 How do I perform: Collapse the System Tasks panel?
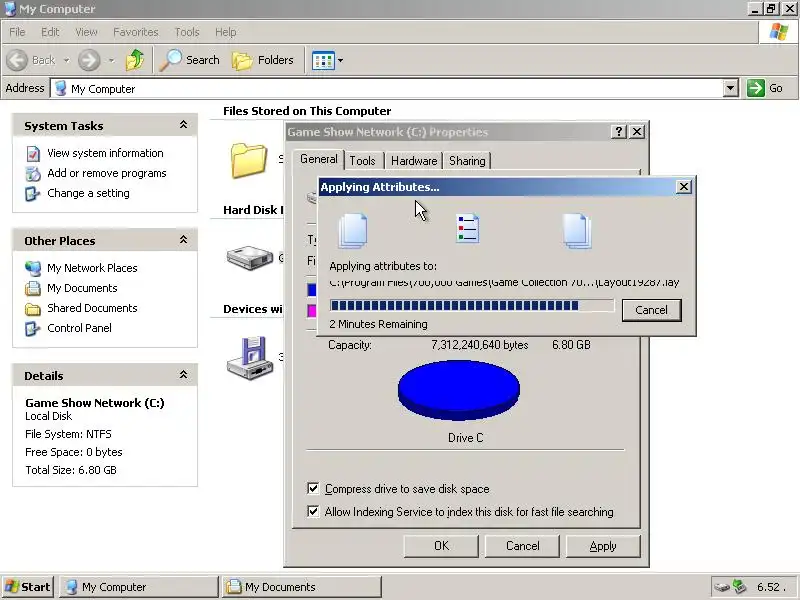pos(183,125)
